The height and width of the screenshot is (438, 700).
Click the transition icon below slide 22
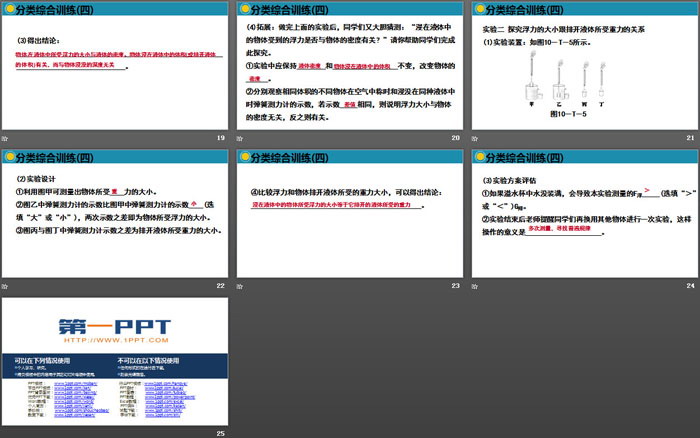[8, 286]
